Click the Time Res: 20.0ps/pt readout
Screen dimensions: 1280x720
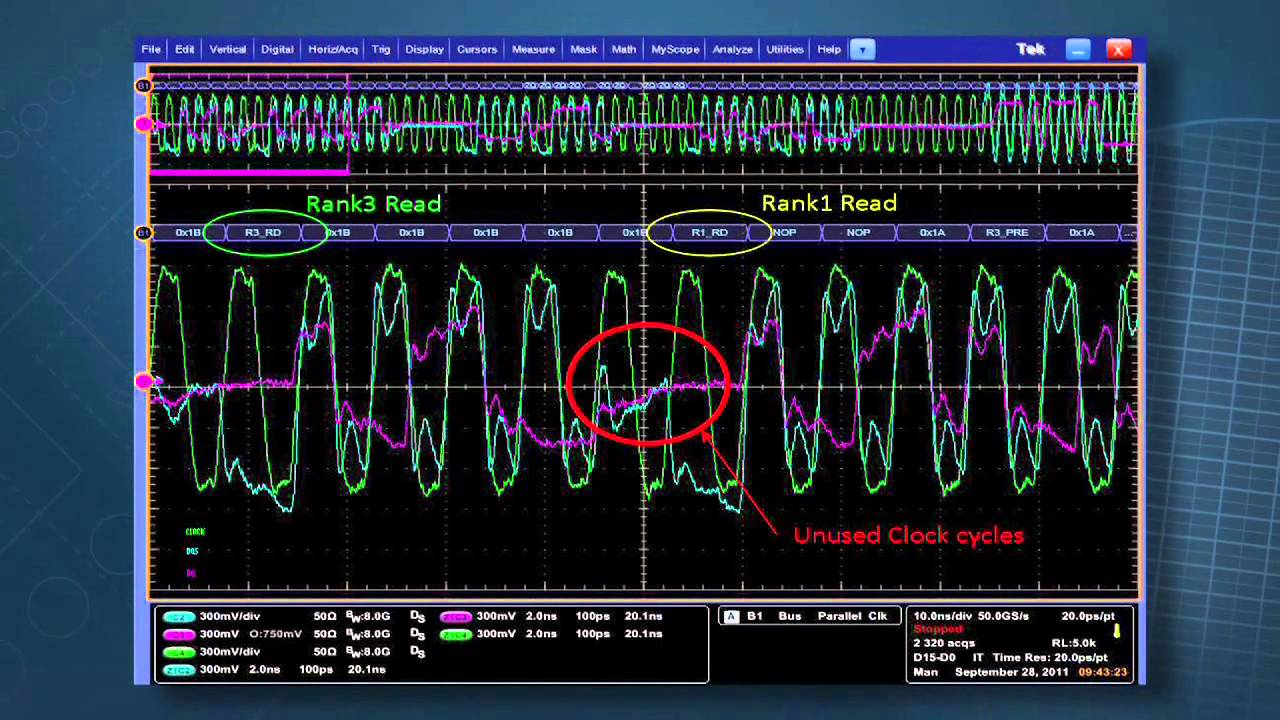coord(1051,657)
